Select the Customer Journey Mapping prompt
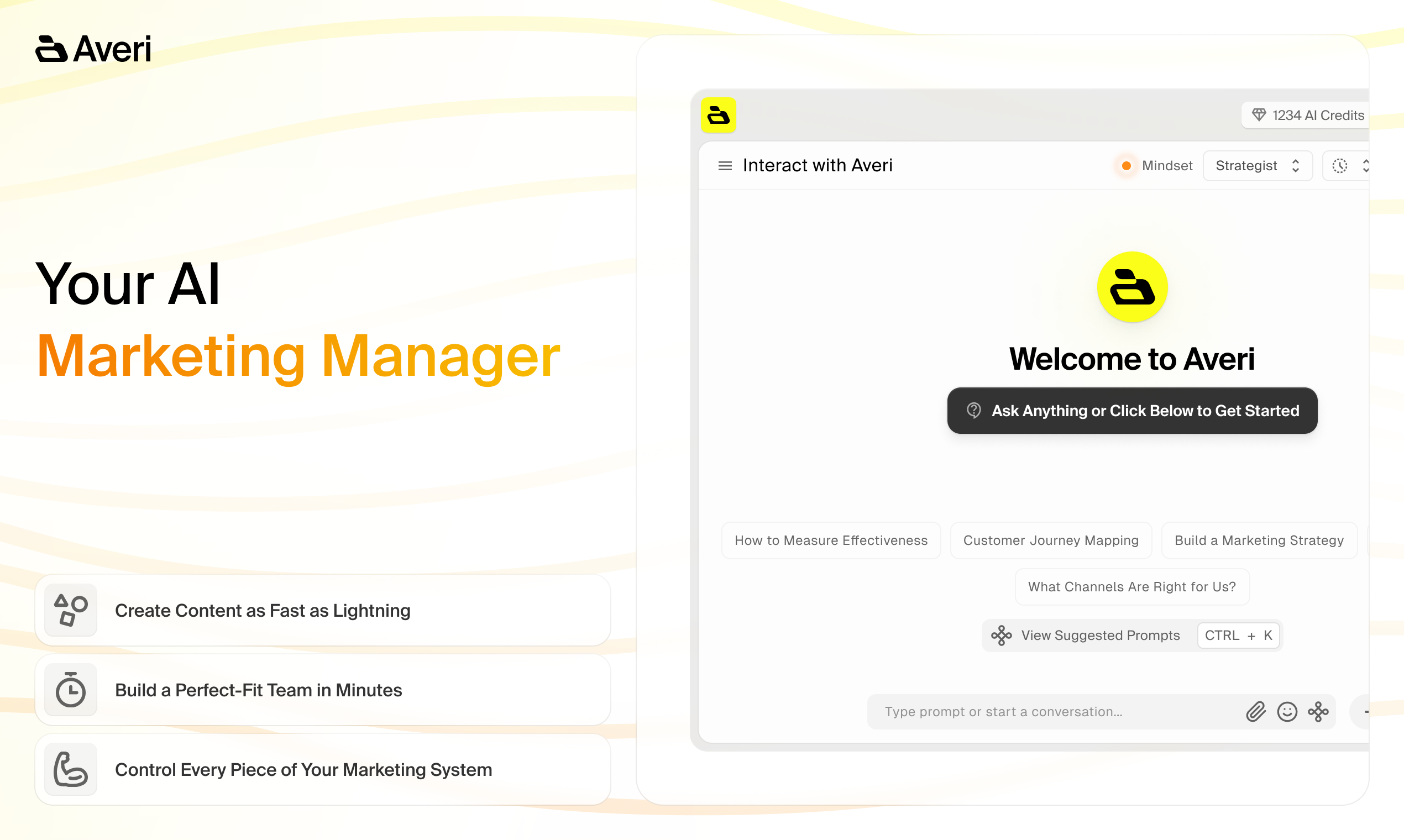 coord(1051,540)
